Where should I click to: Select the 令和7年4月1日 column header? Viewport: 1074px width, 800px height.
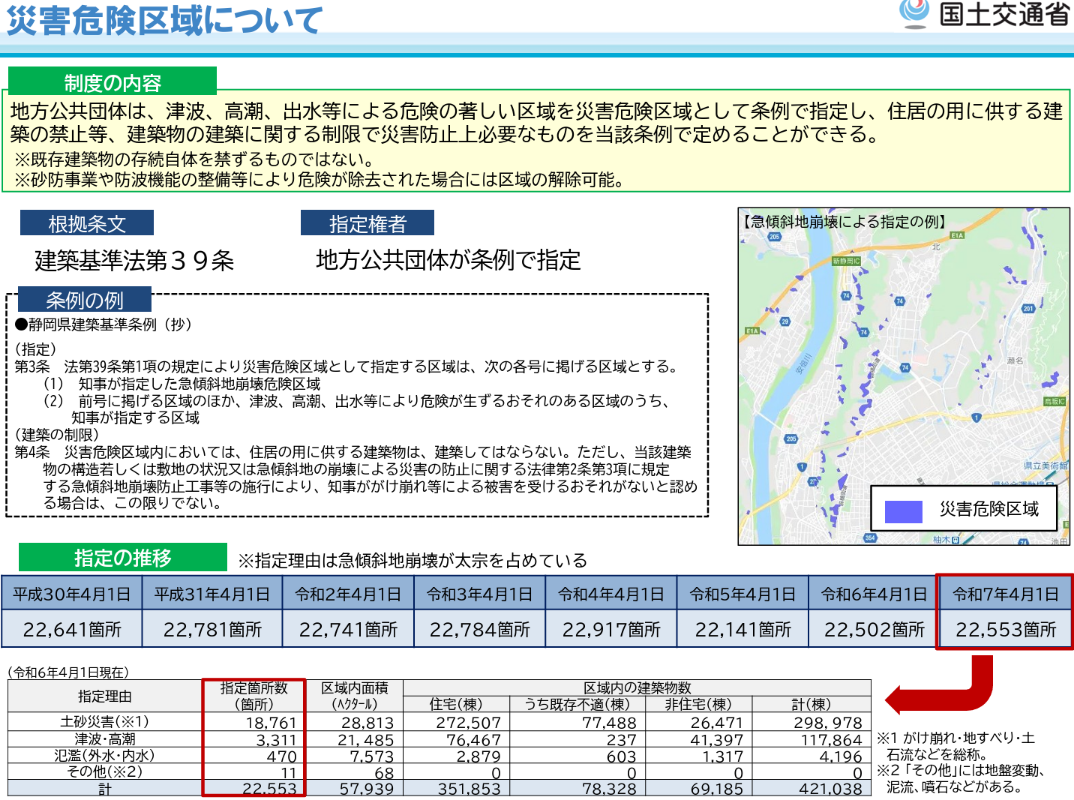(1005, 593)
